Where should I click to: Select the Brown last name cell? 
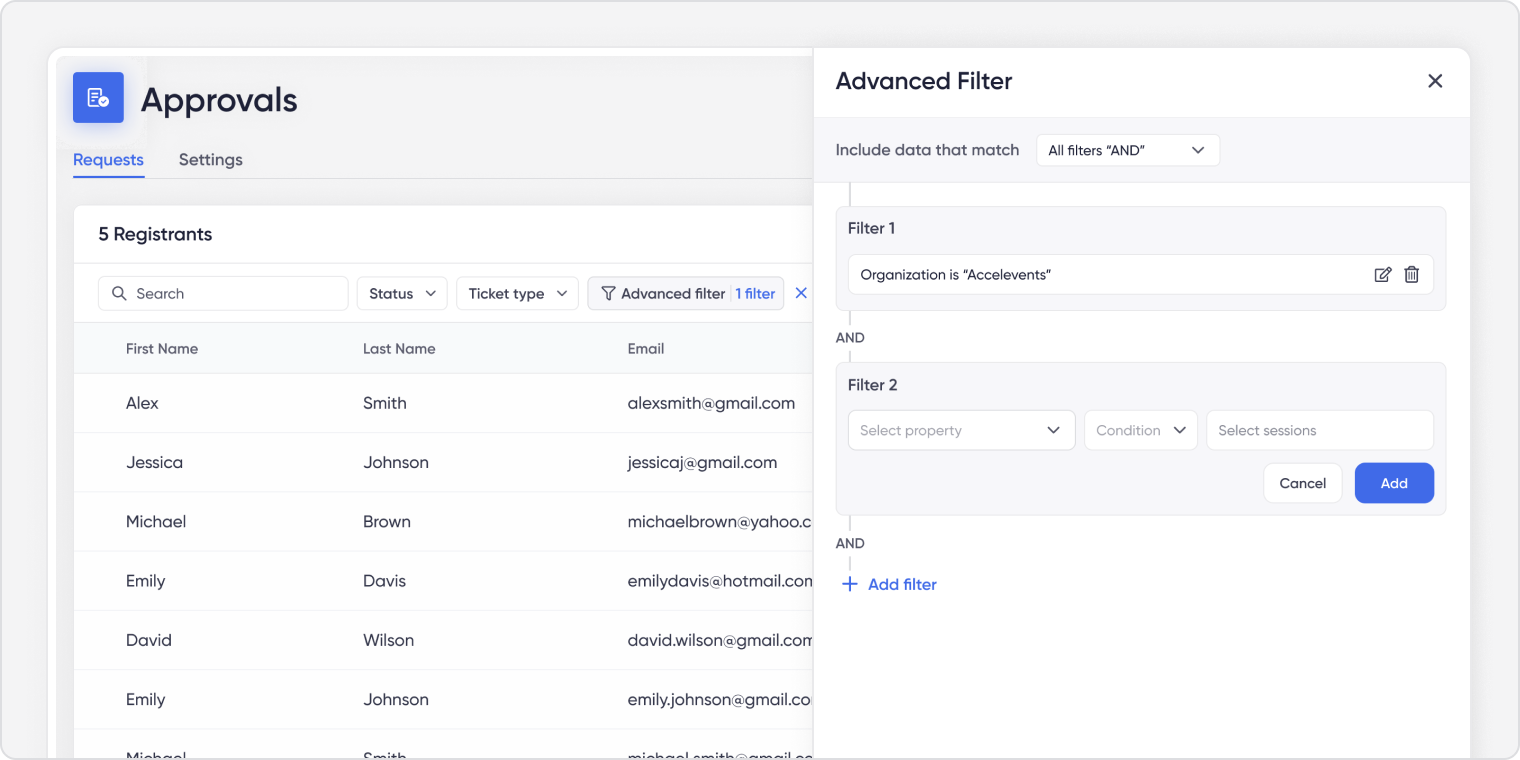pyautogui.click(x=387, y=522)
